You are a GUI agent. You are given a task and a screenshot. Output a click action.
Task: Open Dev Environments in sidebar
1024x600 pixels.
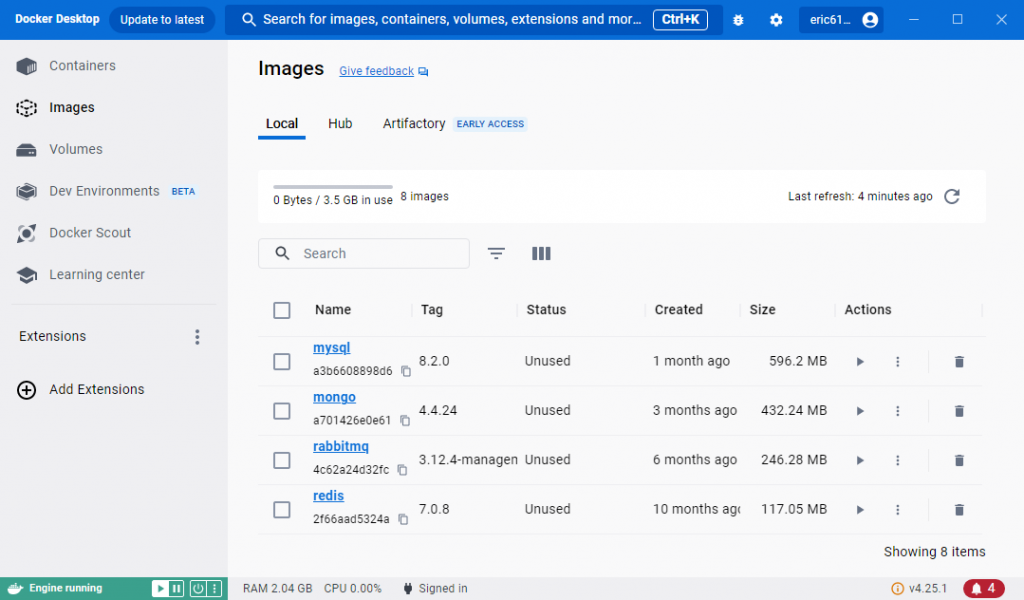[x=104, y=191]
